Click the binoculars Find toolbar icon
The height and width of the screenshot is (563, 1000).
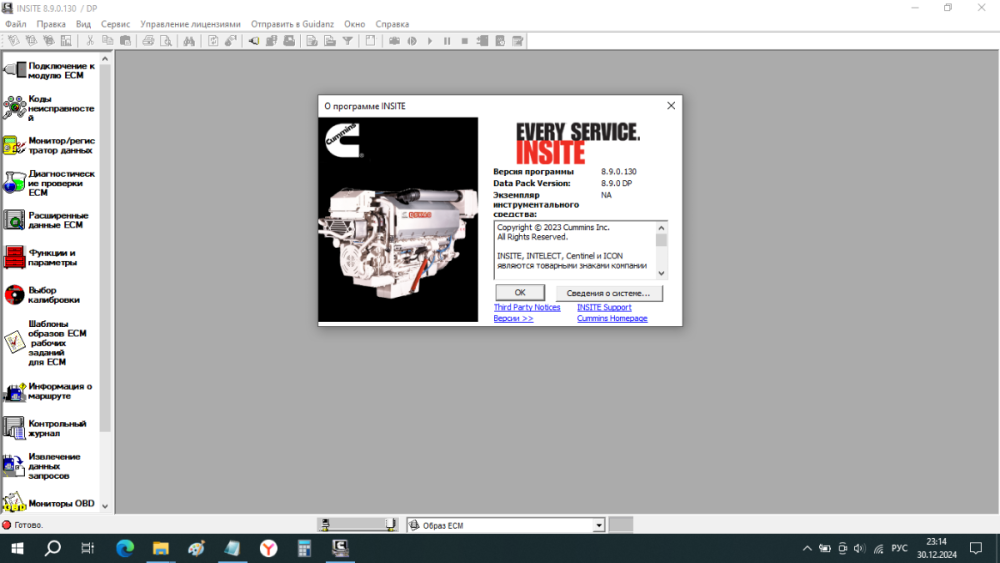coord(189,41)
